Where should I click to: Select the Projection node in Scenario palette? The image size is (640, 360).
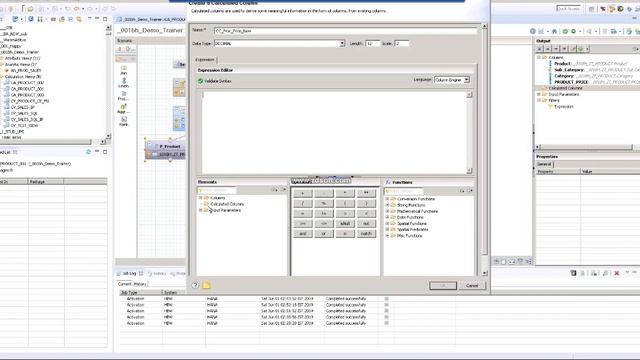tap(124, 96)
